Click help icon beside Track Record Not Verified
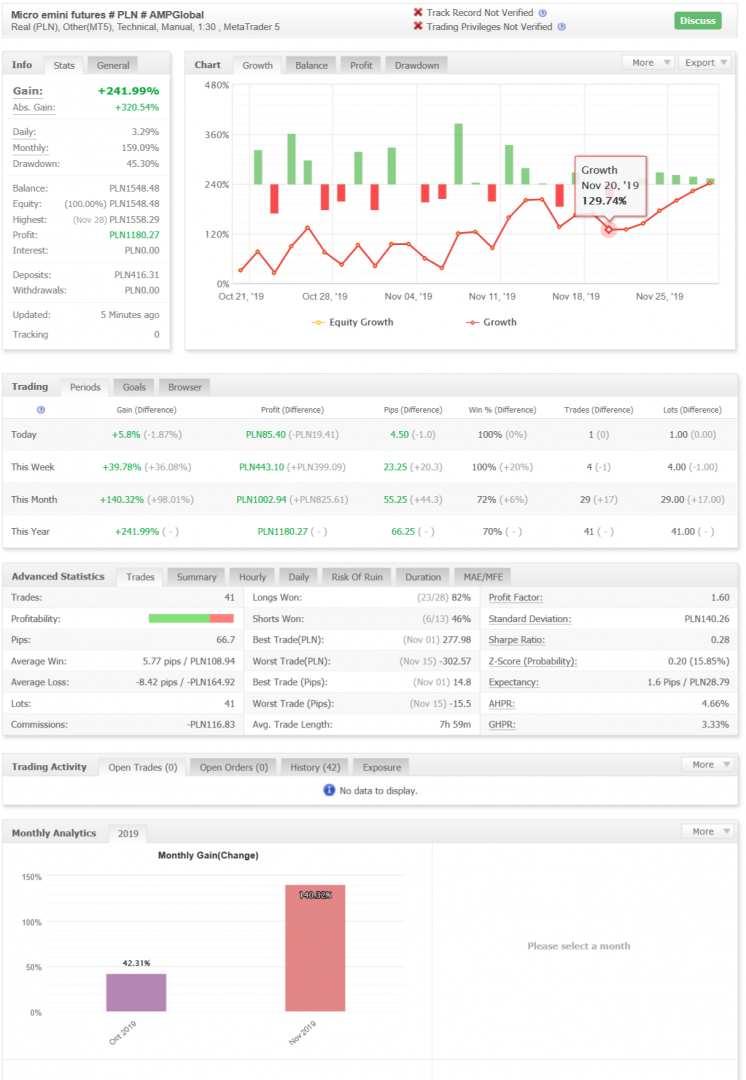Viewport: 746px width, 1080px height. pyautogui.click(x=543, y=13)
